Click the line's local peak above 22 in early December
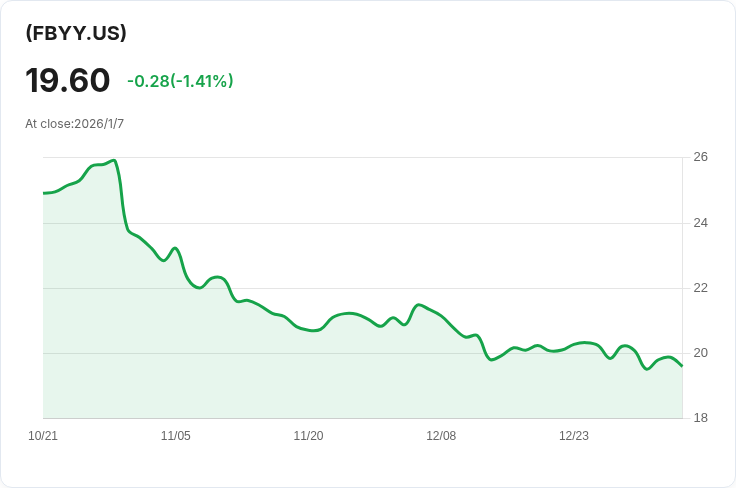Image resolution: width=736 pixels, height=488 pixels. coord(419,304)
